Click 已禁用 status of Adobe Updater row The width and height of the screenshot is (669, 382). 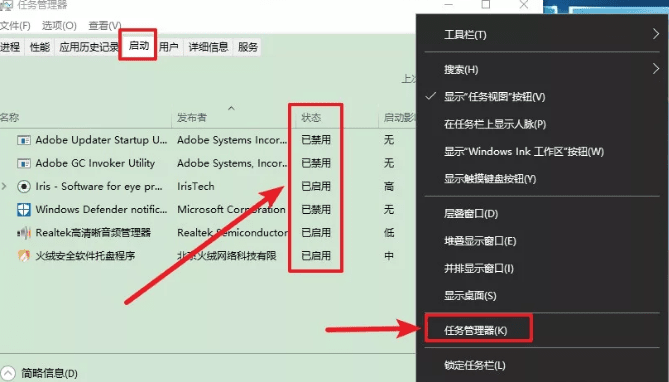(x=316, y=140)
